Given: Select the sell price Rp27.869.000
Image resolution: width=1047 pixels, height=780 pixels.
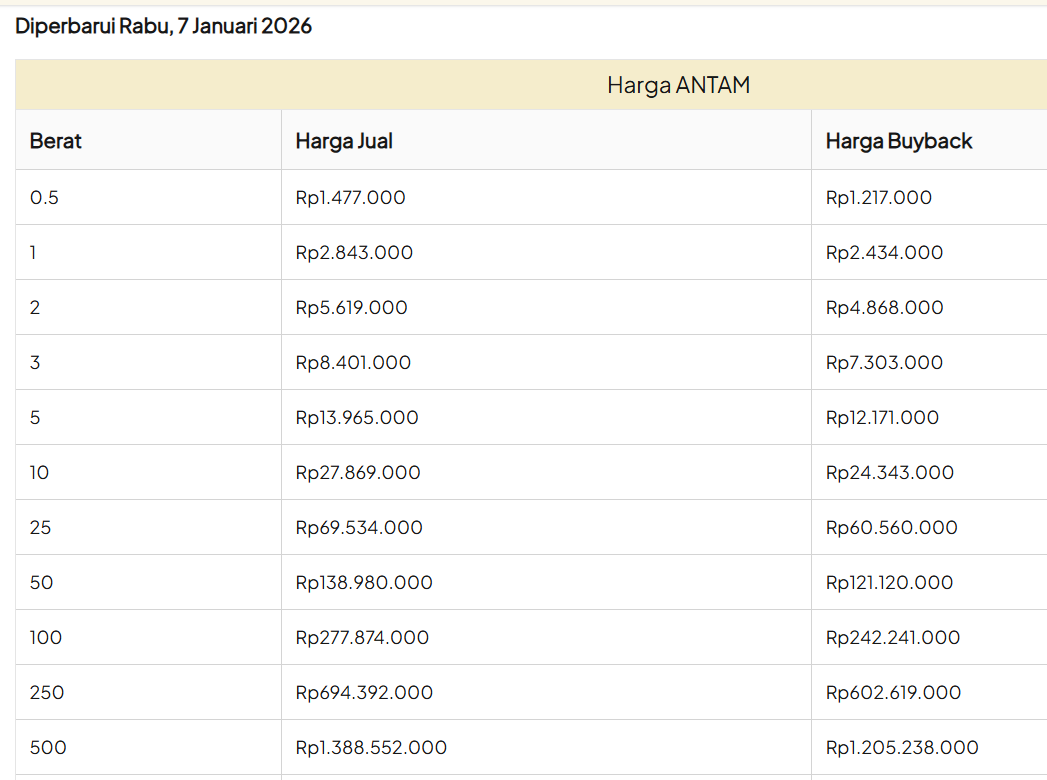Looking at the screenshot, I should [358, 473].
